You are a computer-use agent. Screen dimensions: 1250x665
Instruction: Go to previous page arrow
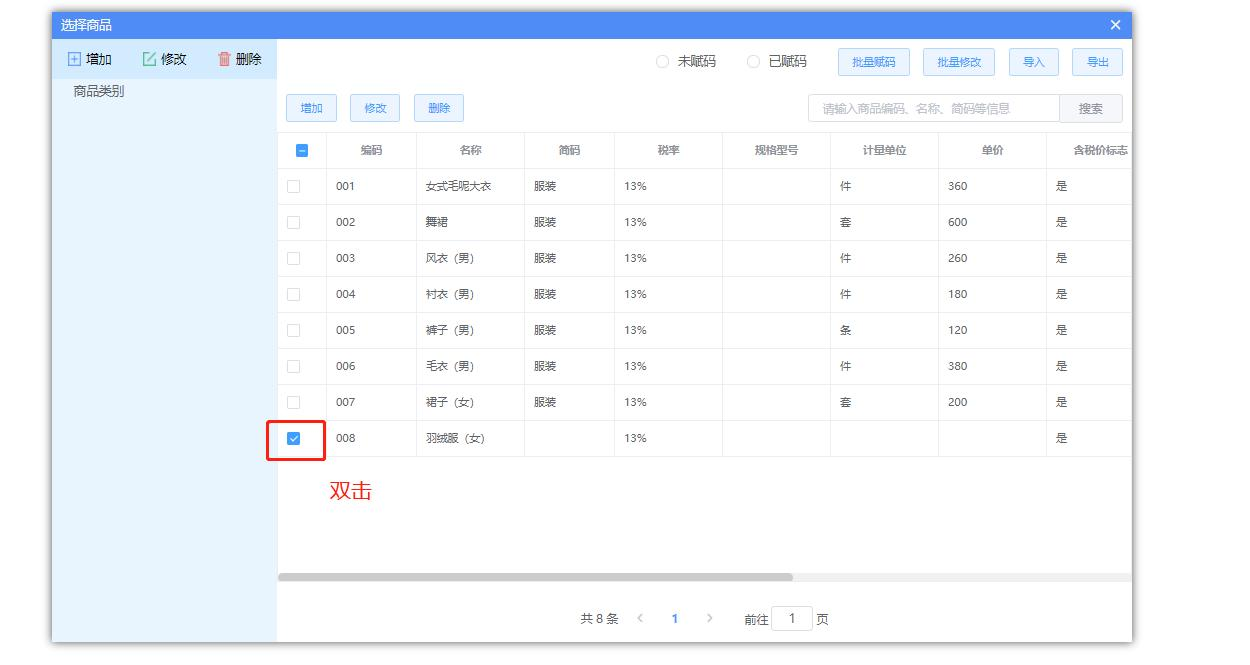[x=640, y=618]
